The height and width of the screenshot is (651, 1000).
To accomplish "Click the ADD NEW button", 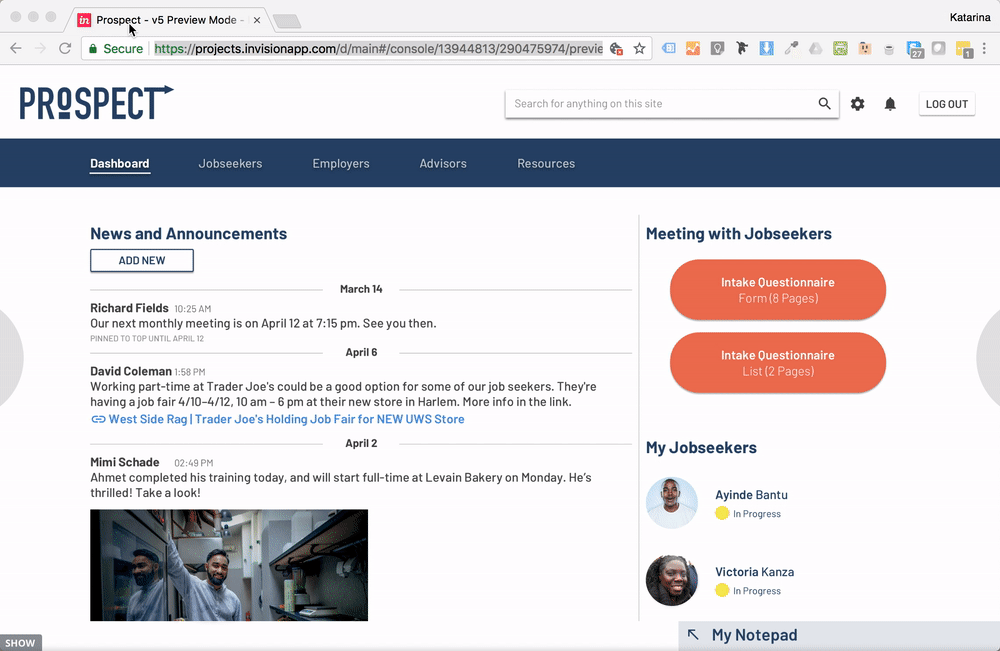I will [x=142, y=260].
